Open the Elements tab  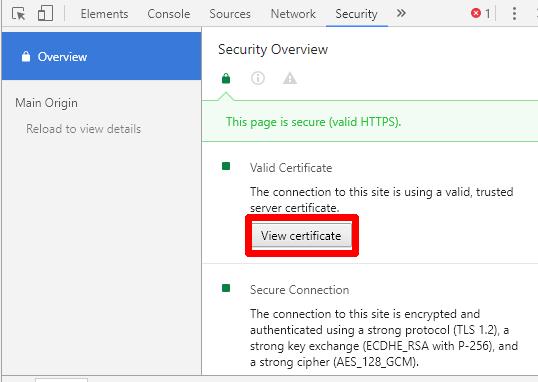(104, 14)
